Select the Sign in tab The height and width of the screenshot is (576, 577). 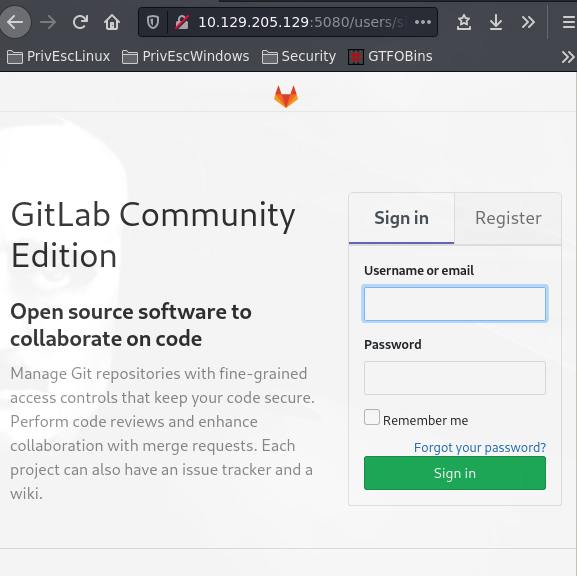[401, 218]
